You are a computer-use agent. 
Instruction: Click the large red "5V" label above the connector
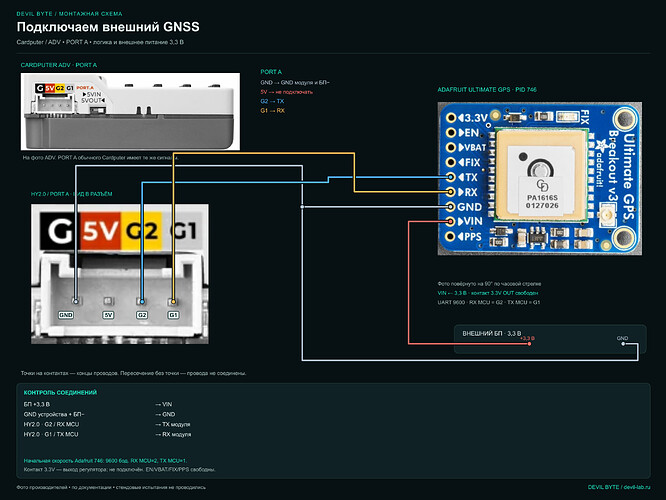click(x=100, y=231)
